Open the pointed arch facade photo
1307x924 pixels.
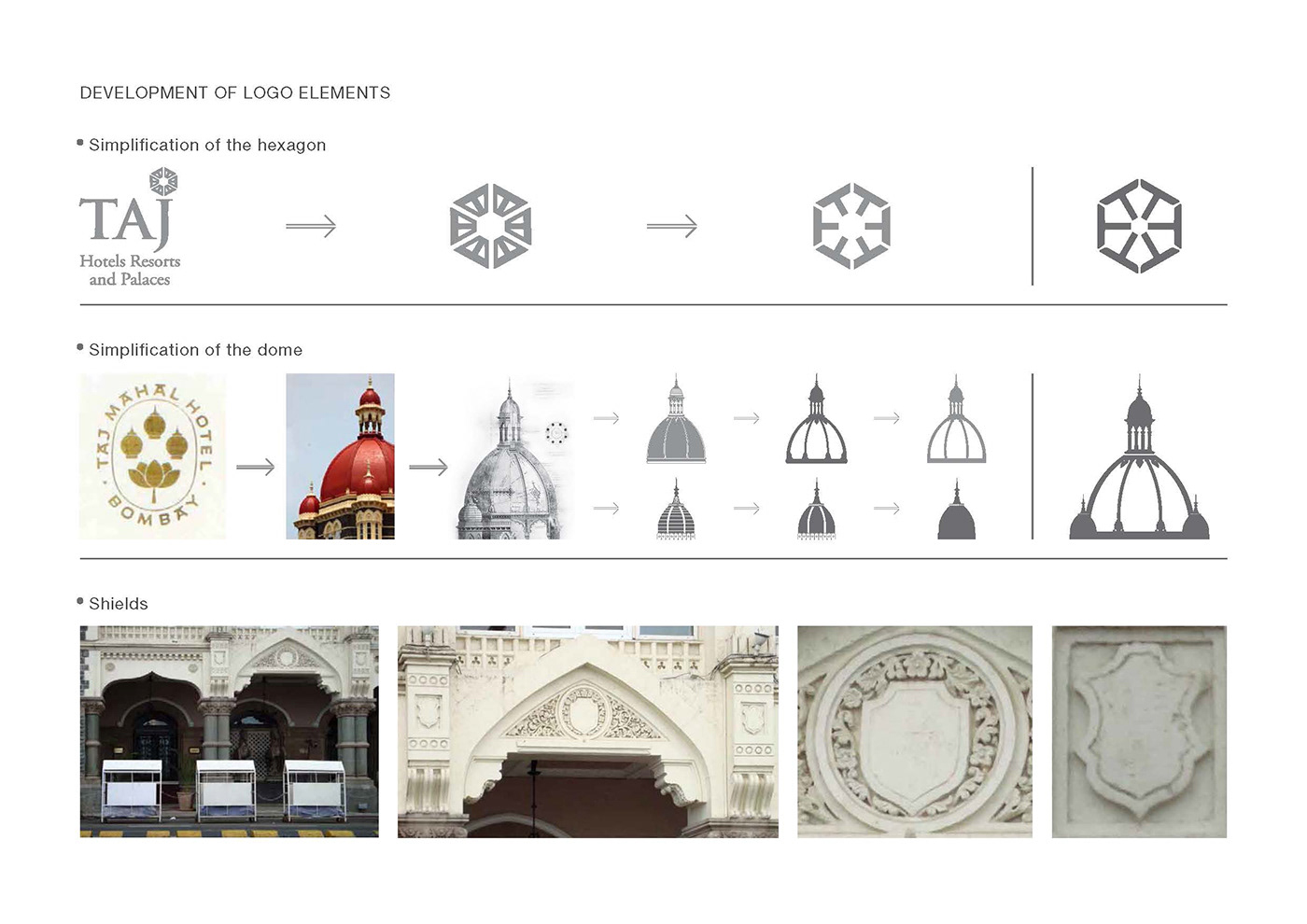[588, 732]
